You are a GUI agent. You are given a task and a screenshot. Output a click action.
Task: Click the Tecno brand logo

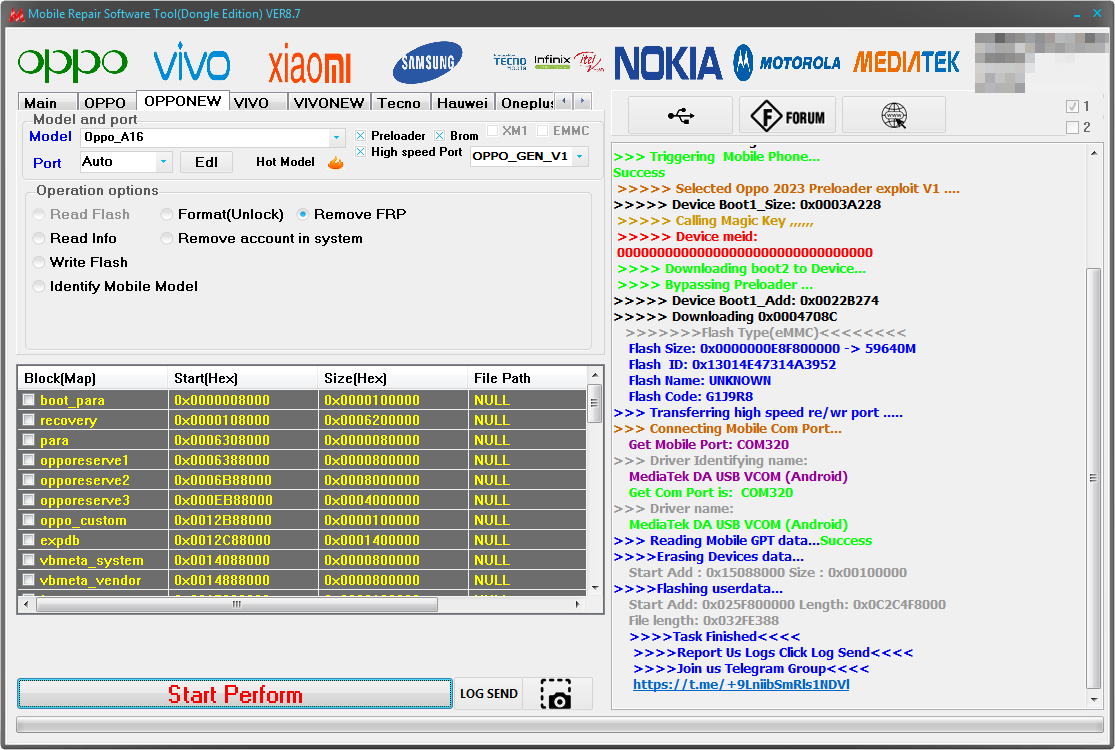pyautogui.click(x=510, y=62)
